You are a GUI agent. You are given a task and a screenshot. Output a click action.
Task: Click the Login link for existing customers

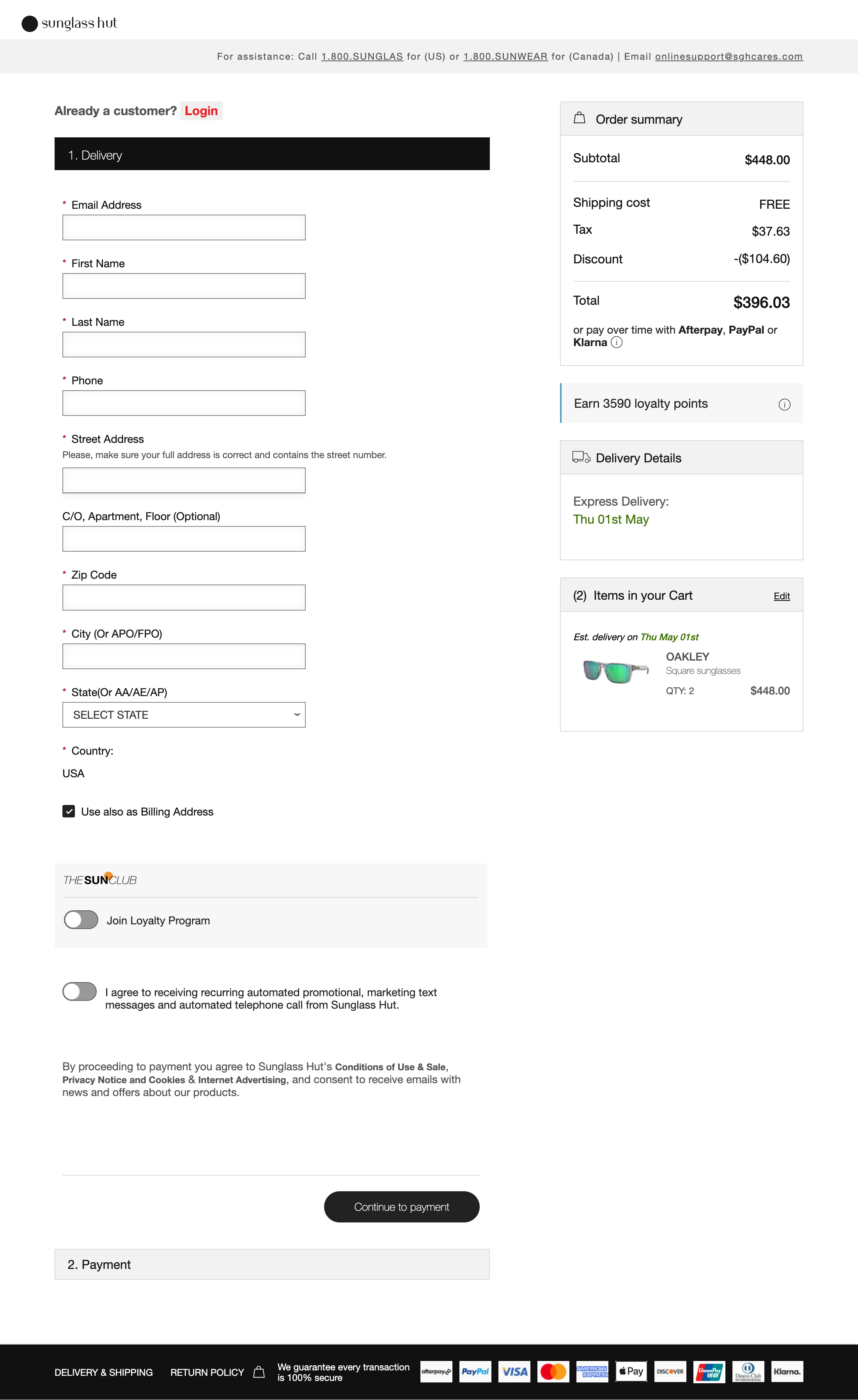click(200, 111)
